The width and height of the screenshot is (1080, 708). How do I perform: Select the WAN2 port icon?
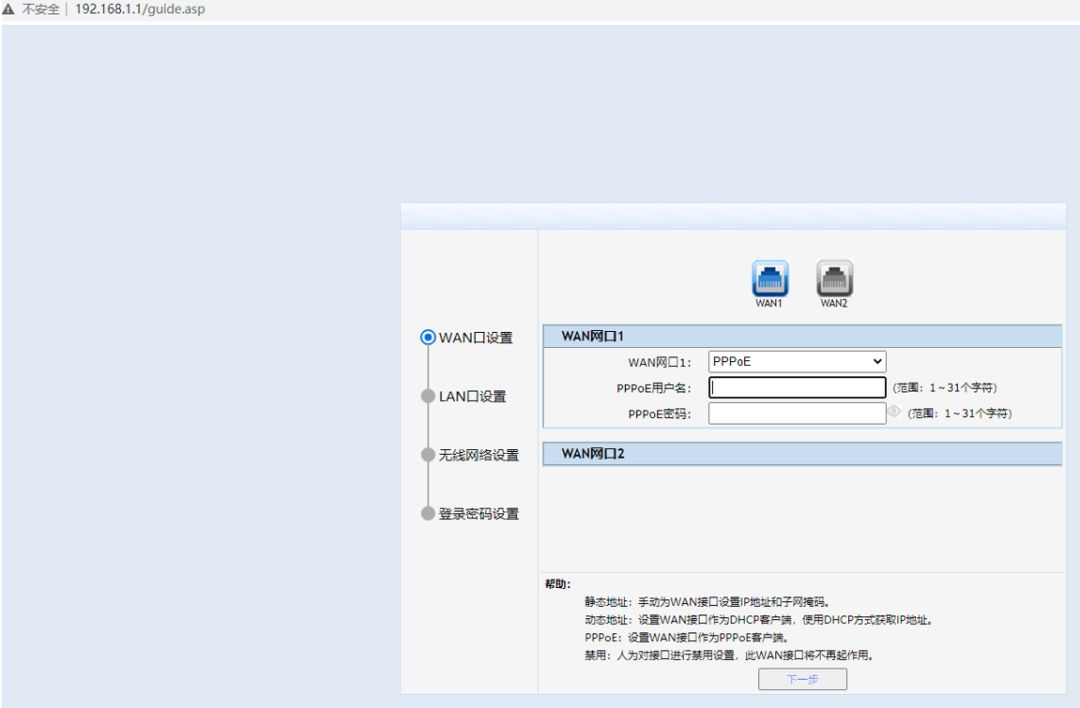(x=834, y=278)
